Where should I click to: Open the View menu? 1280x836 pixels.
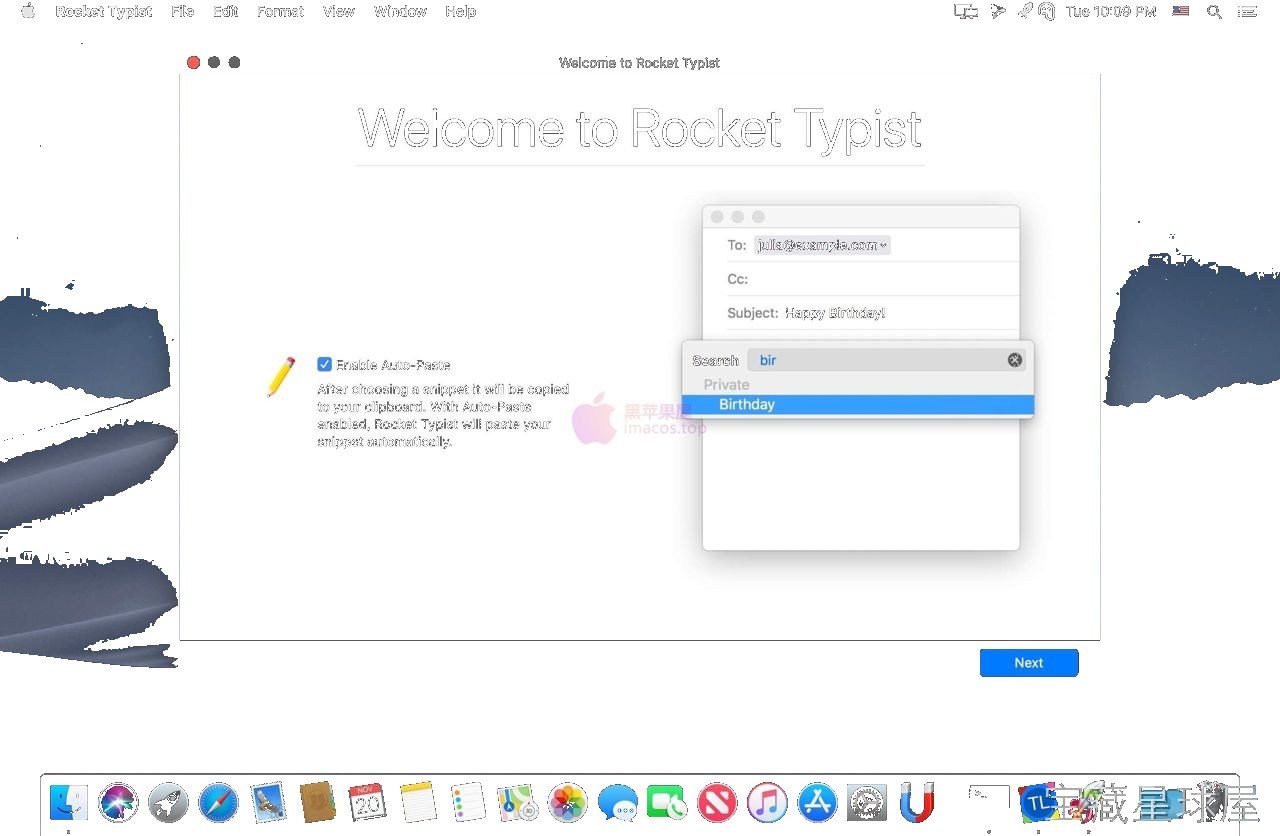(x=339, y=12)
